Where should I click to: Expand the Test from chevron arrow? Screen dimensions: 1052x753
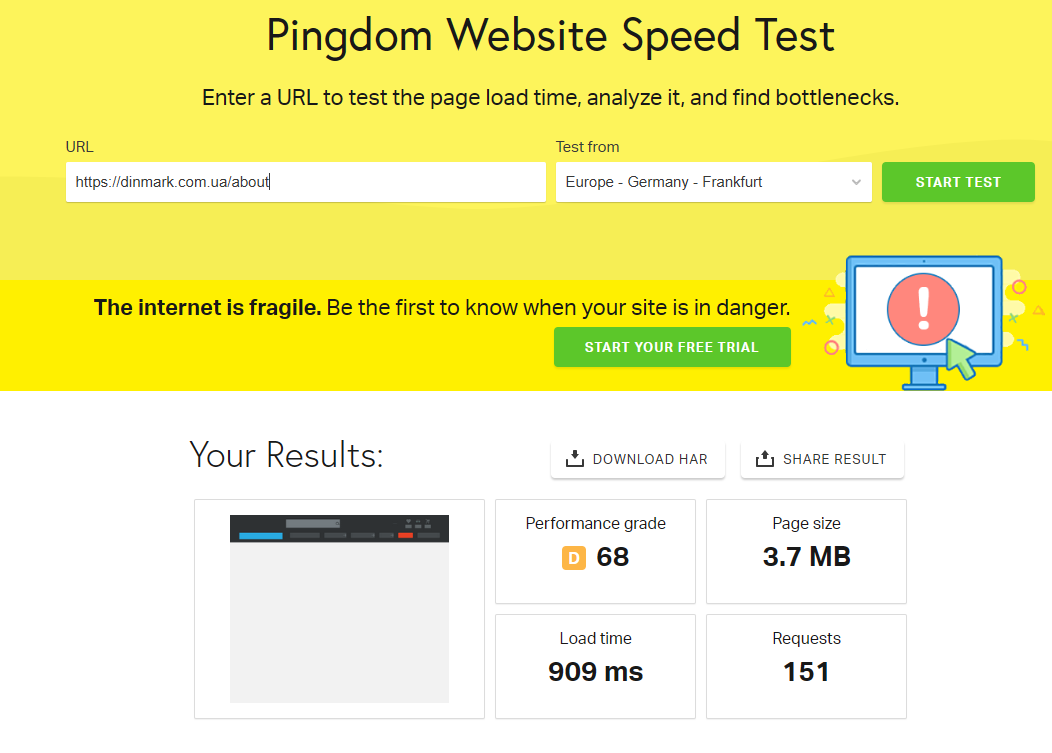click(856, 182)
